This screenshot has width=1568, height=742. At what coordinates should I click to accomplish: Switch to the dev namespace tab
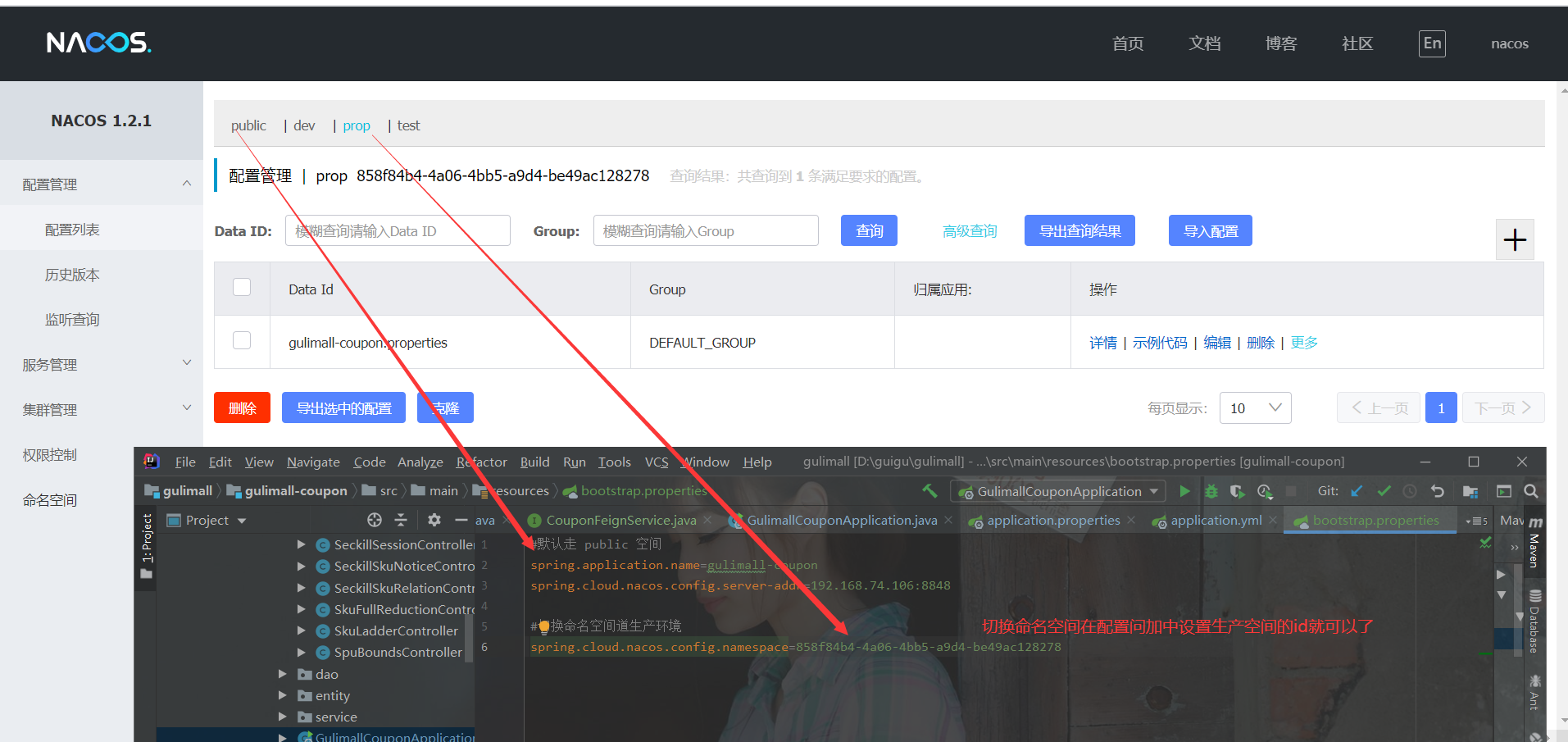coord(304,125)
